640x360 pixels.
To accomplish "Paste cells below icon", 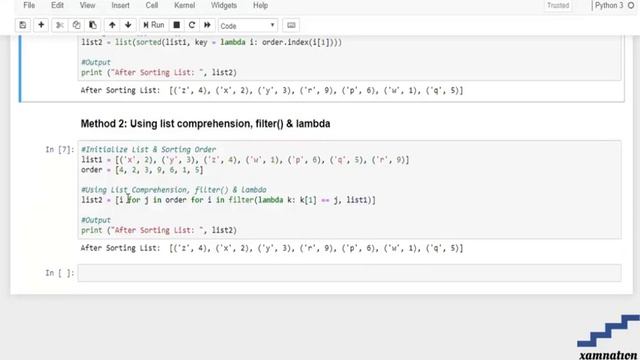I will click(x=93, y=25).
